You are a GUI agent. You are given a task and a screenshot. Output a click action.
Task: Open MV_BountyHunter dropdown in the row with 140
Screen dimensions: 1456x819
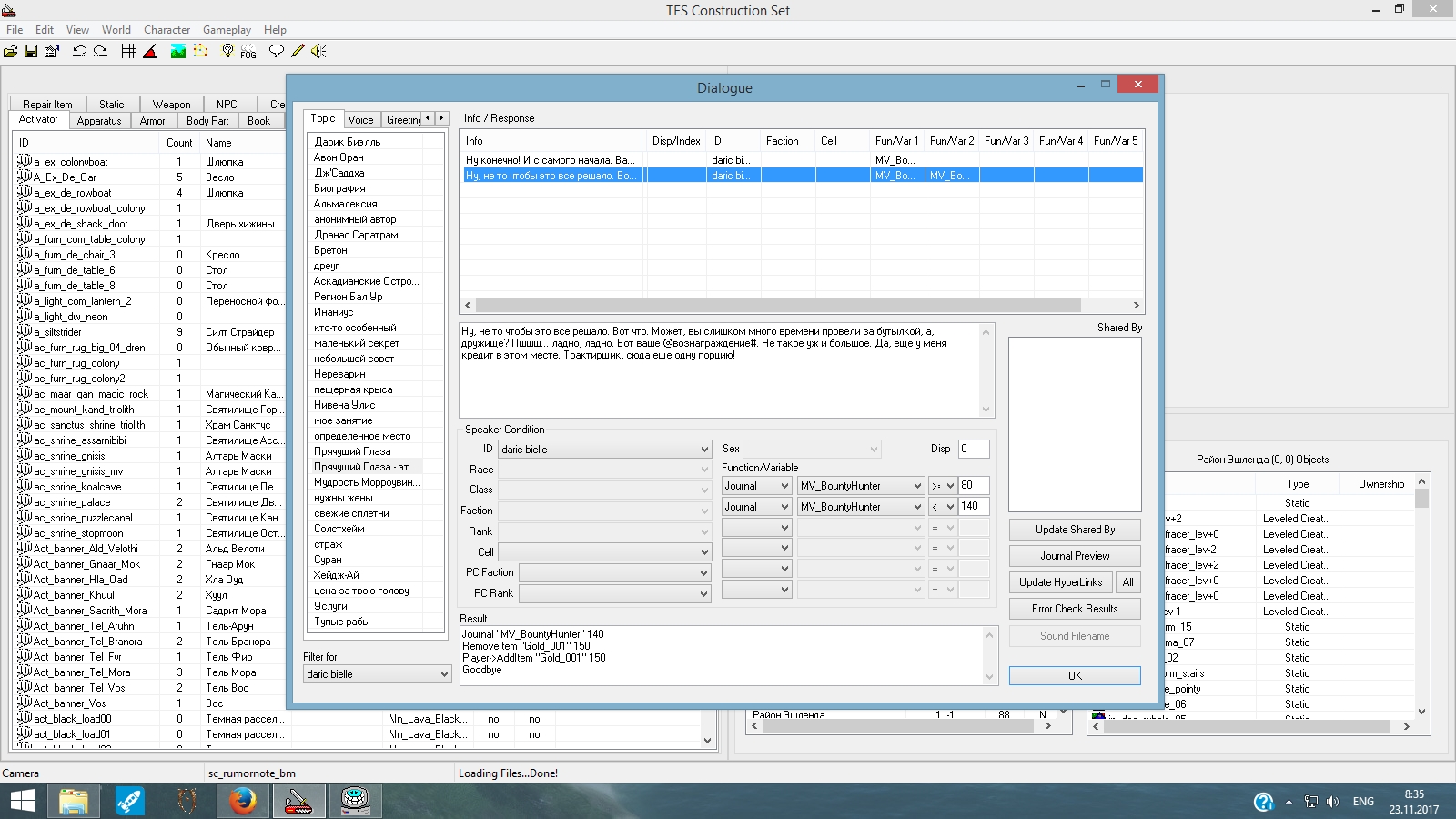coord(861,507)
